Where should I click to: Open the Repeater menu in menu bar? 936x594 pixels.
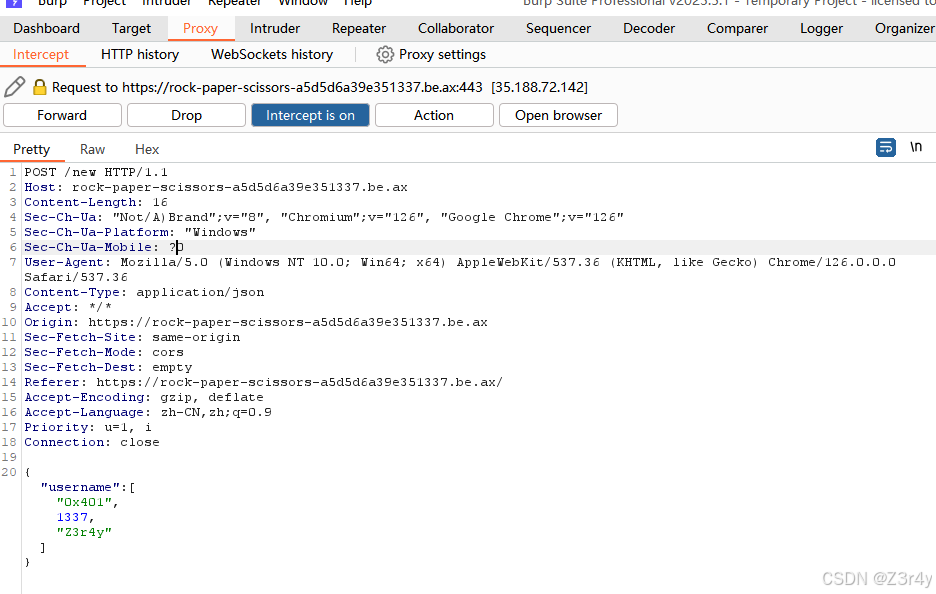(x=235, y=3)
